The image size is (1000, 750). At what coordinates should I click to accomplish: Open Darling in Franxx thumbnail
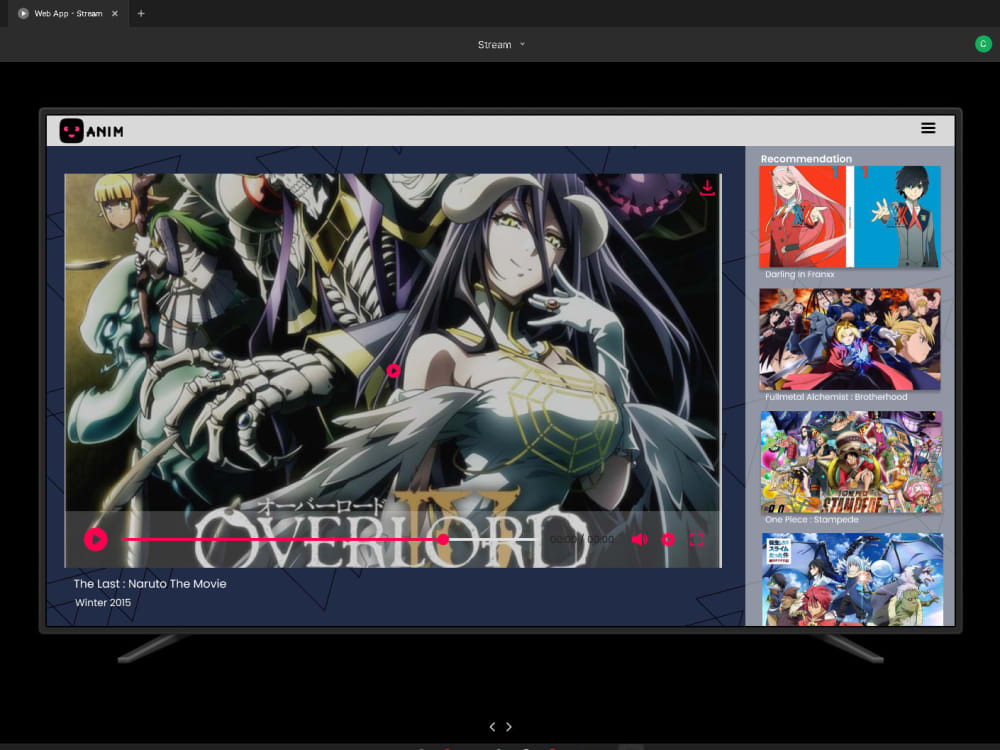(x=849, y=217)
